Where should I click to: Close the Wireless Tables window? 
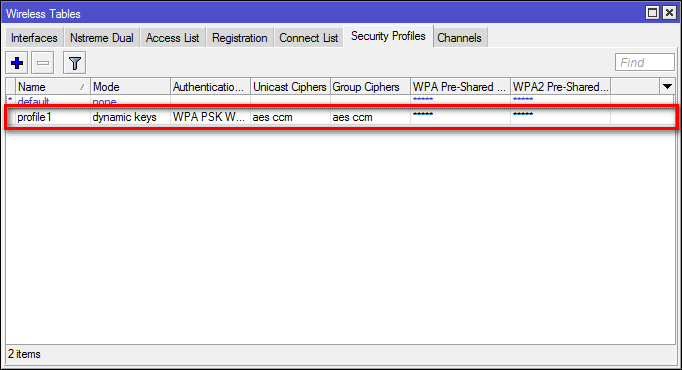(x=669, y=13)
